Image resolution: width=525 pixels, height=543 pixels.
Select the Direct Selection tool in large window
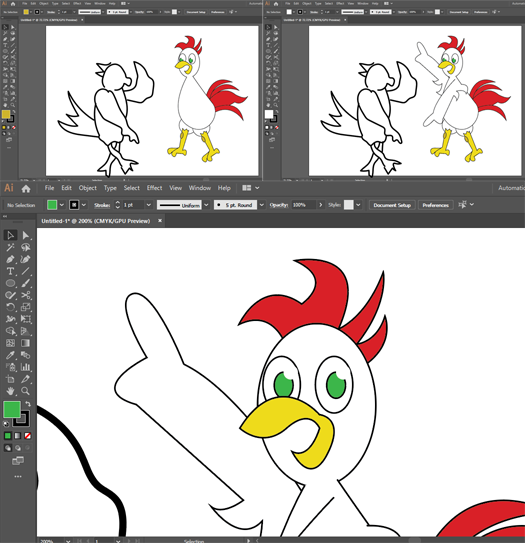point(25,235)
